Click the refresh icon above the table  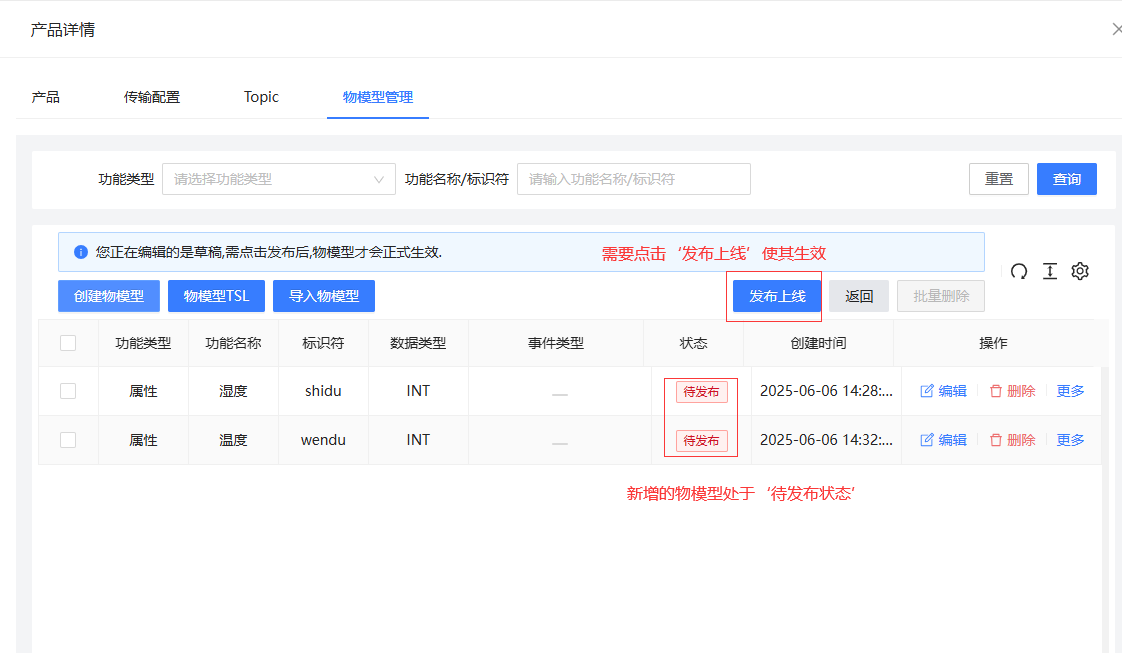point(1019,271)
